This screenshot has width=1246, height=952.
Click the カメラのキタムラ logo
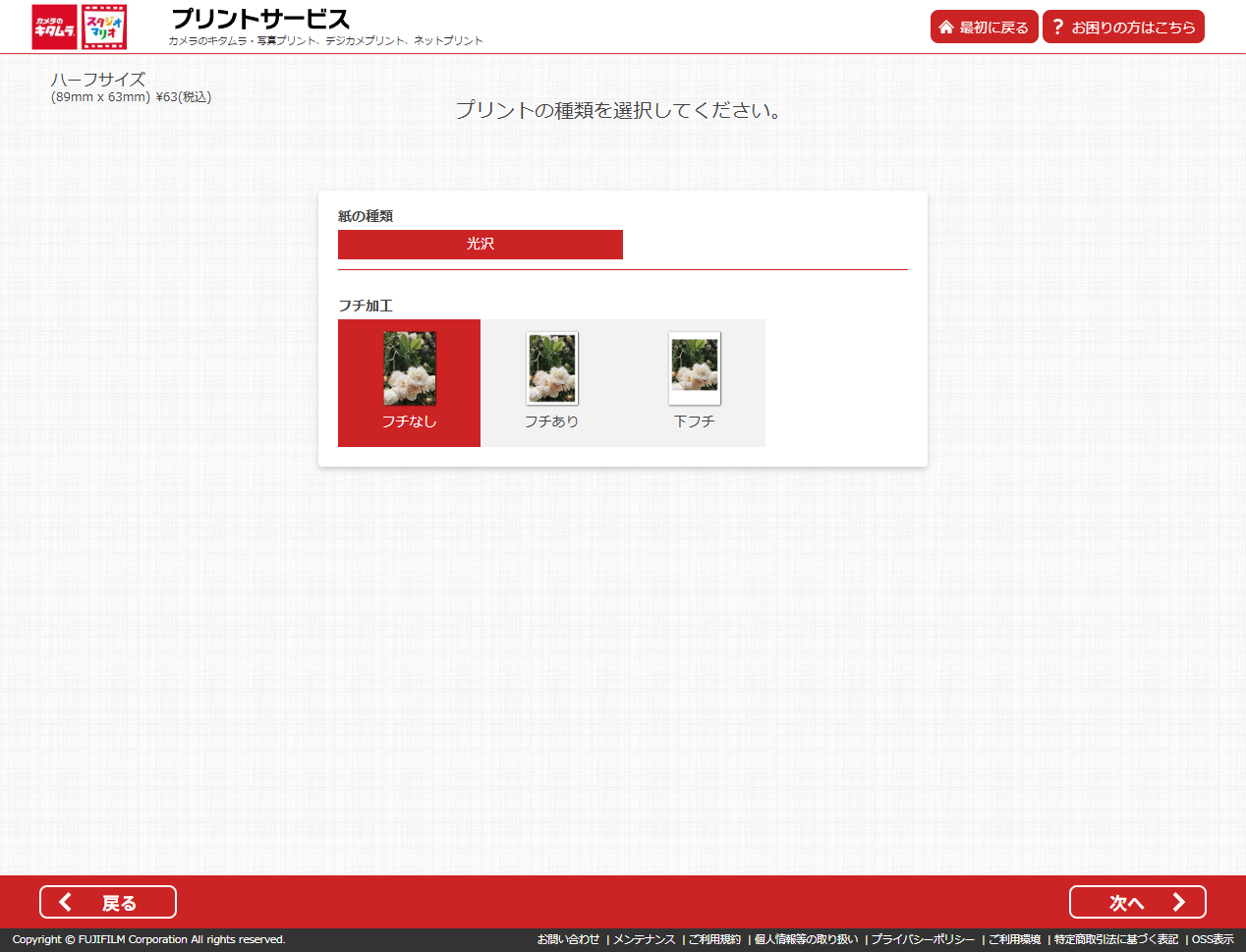click(54, 27)
